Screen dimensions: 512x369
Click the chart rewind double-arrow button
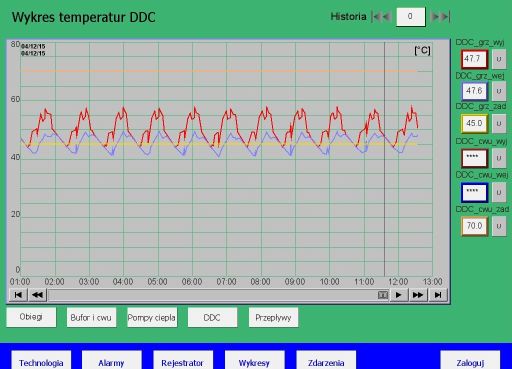pos(37,295)
